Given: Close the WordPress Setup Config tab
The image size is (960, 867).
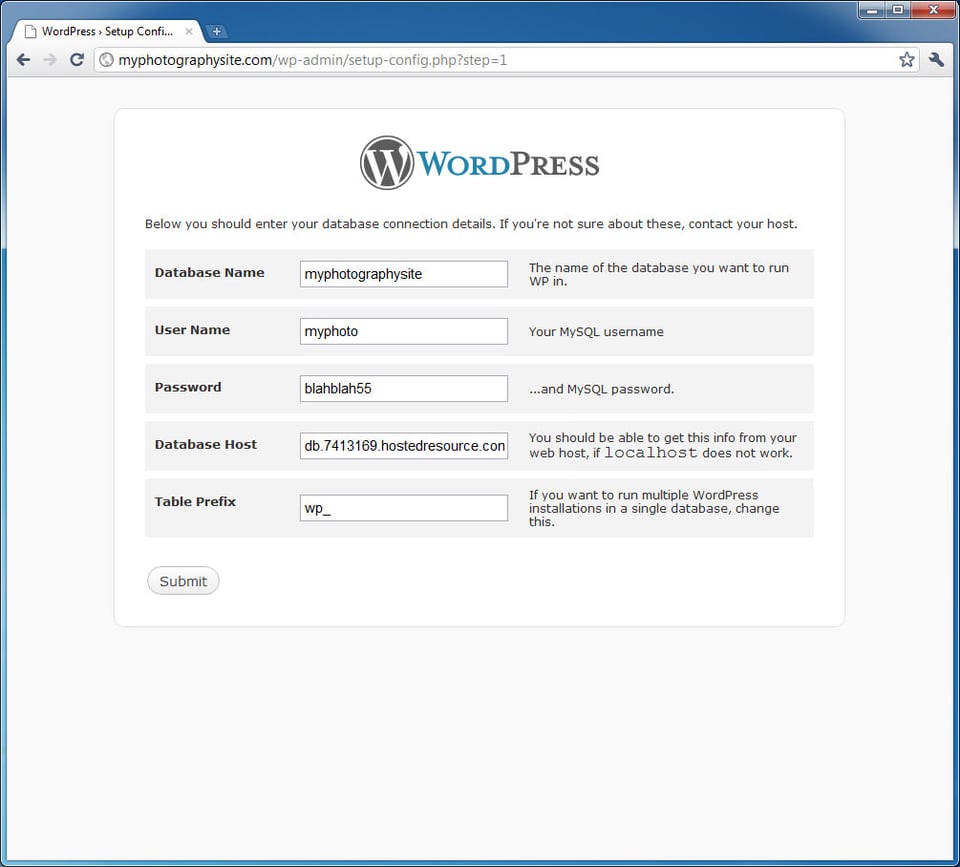Looking at the screenshot, I should click(189, 31).
